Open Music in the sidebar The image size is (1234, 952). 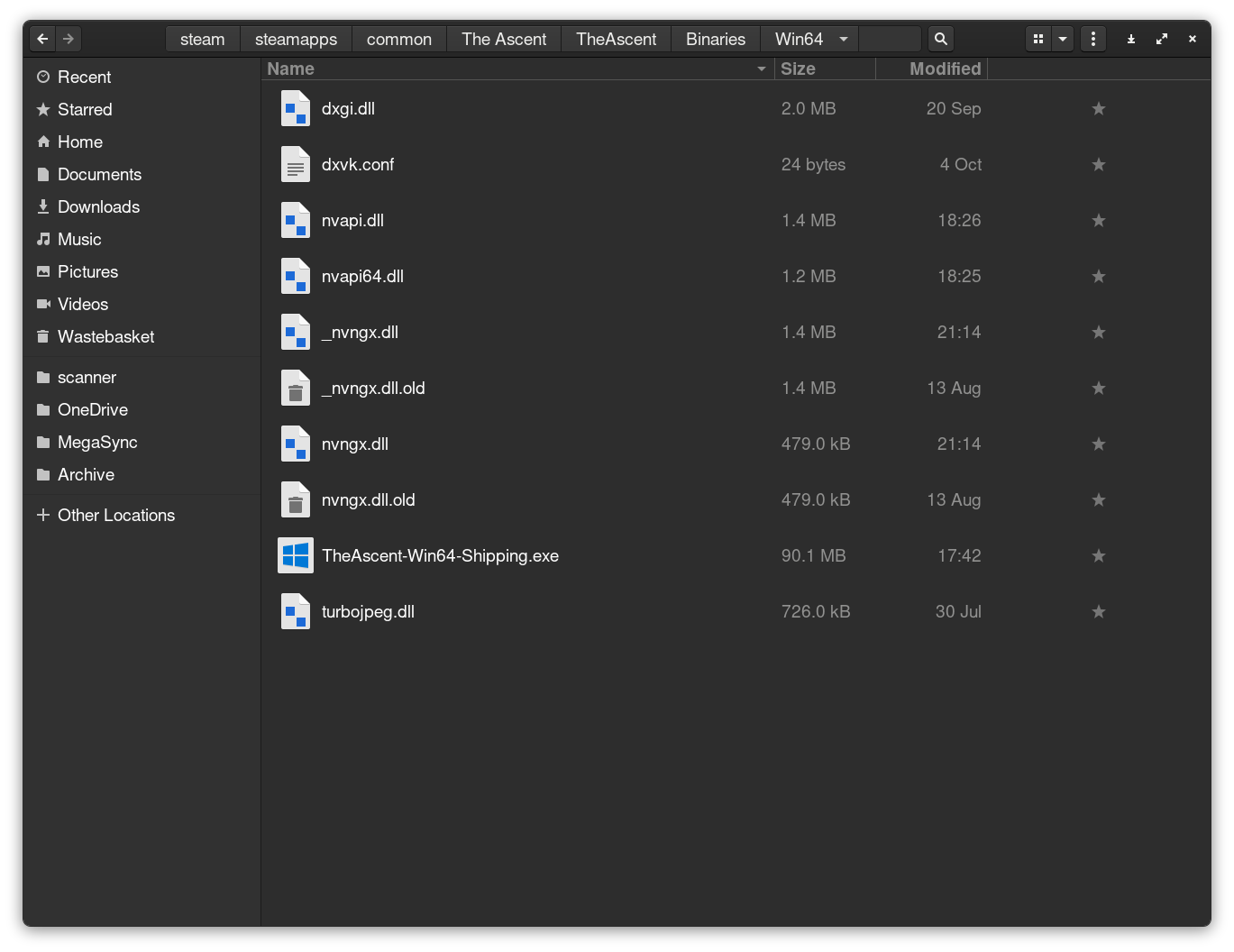pyautogui.click(x=142, y=239)
